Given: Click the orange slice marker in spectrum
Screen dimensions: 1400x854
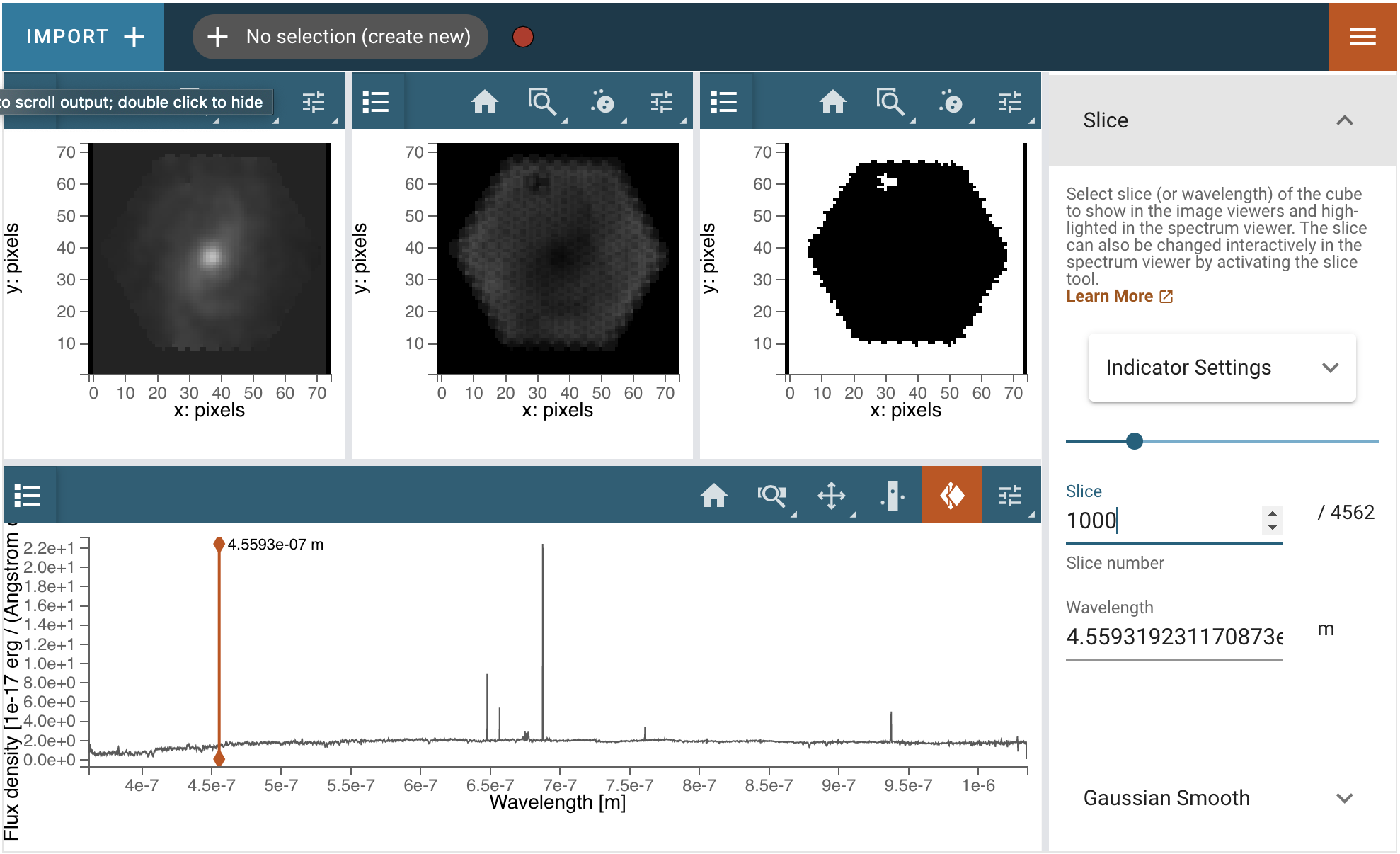Looking at the screenshot, I should [219, 651].
